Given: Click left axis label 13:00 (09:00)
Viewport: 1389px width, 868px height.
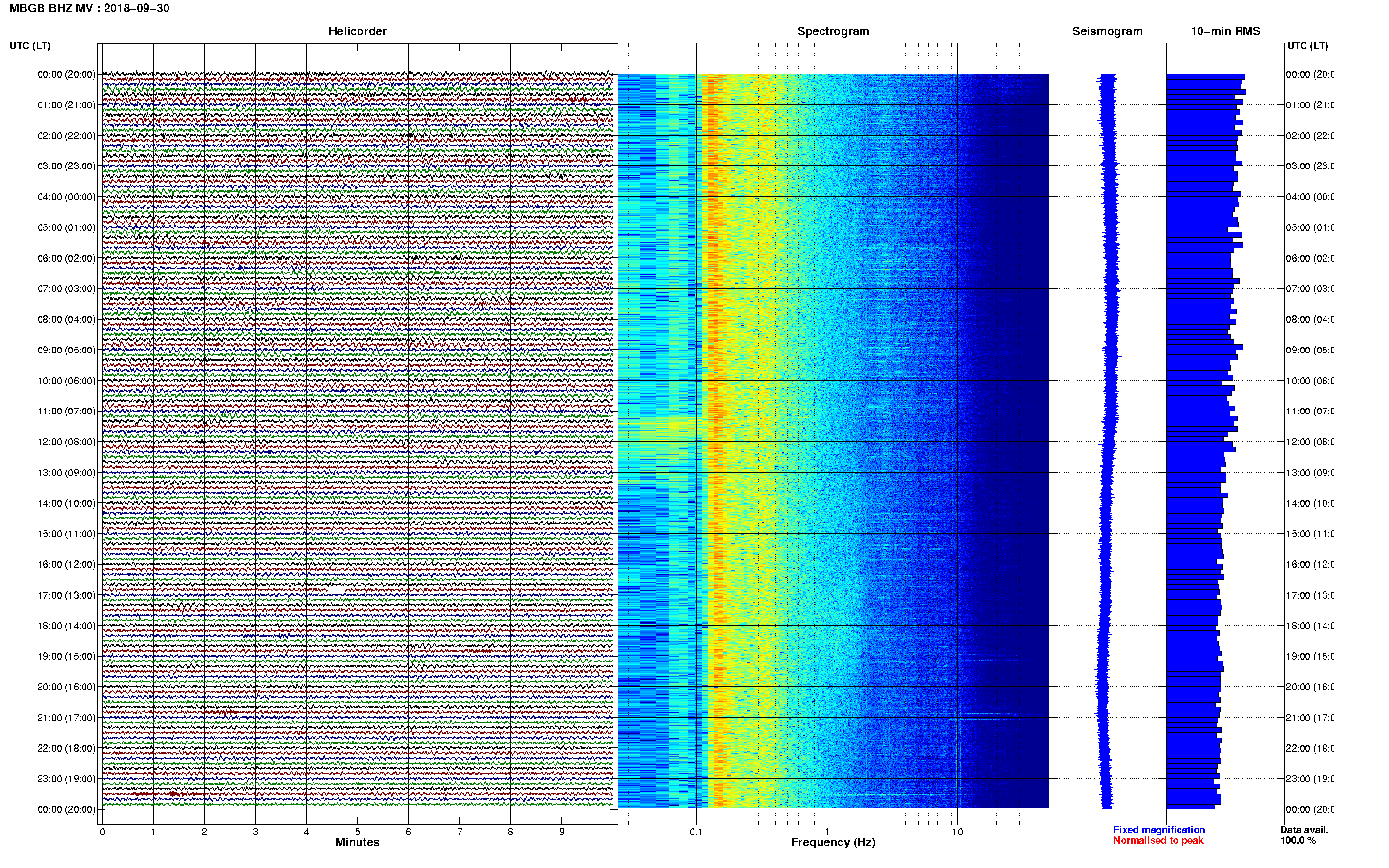Looking at the screenshot, I should (x=66, y=473).
